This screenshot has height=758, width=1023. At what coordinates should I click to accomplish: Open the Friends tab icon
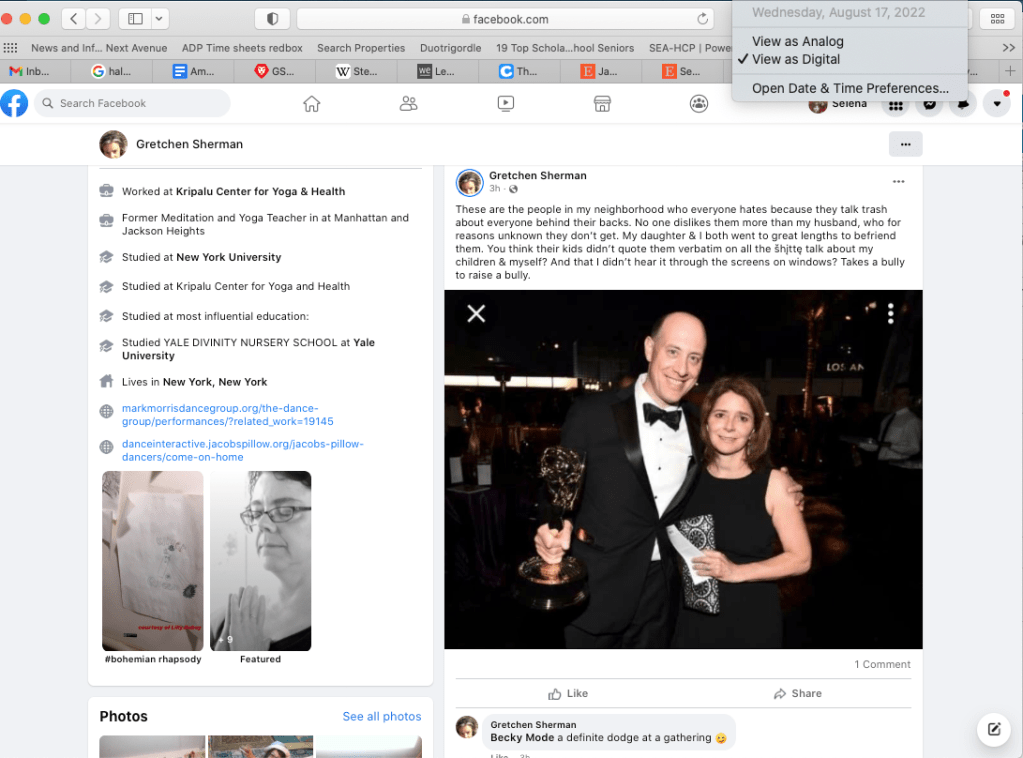pos(408,103)
